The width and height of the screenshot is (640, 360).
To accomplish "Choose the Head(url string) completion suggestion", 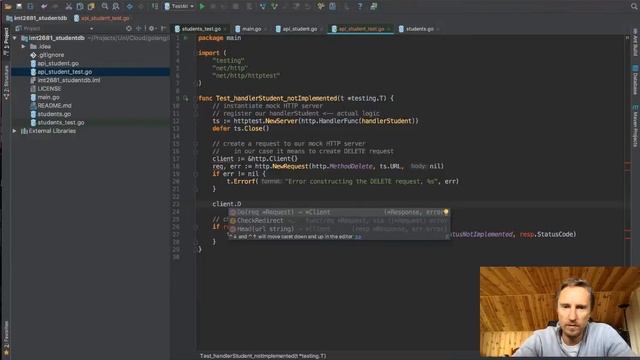I will point(339,229).
